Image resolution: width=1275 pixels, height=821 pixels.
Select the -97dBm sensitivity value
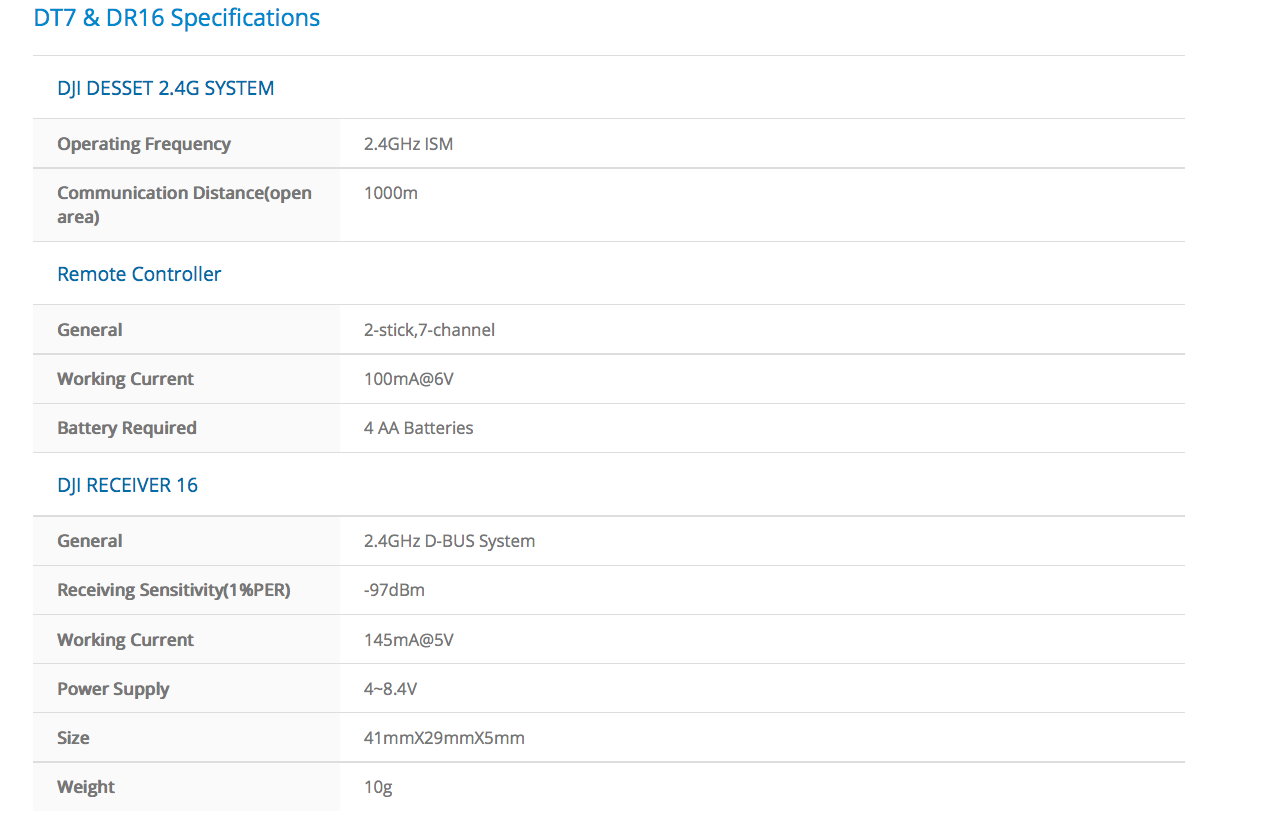point(395,590)
